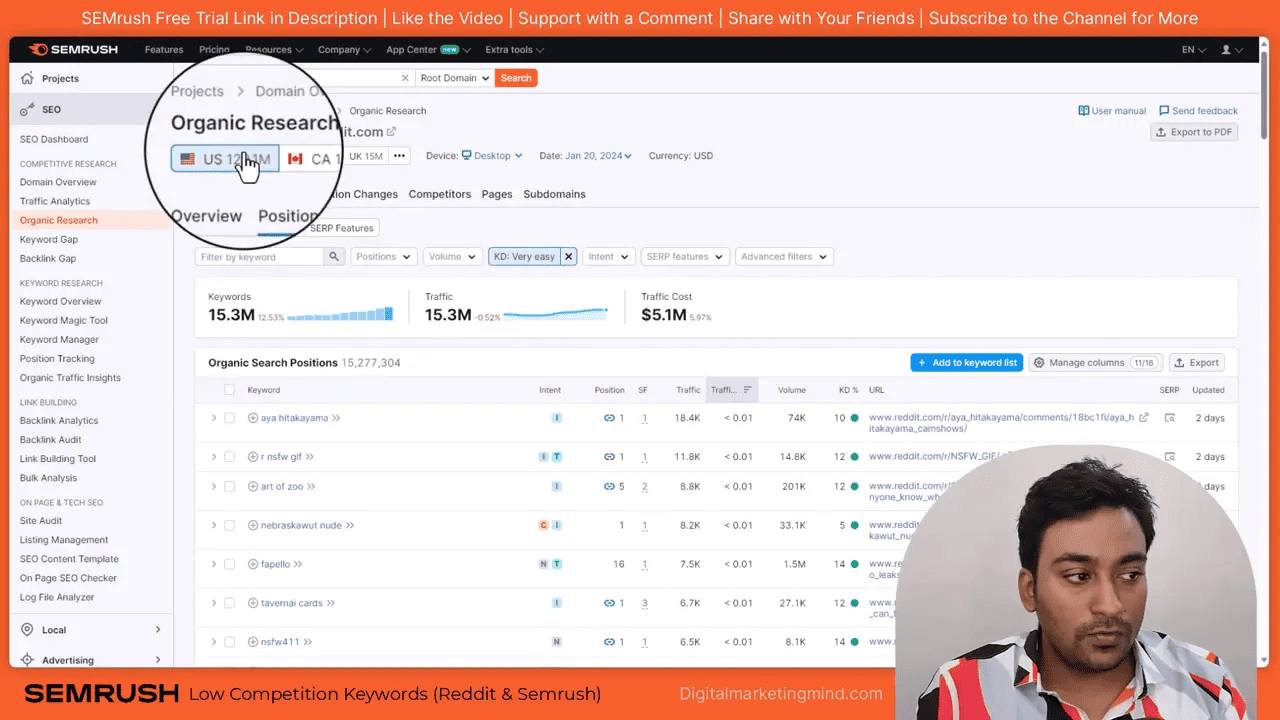The image size is (1280, 720).
Task: Click the Add to keyword list button
Action: tap(966, 362)
